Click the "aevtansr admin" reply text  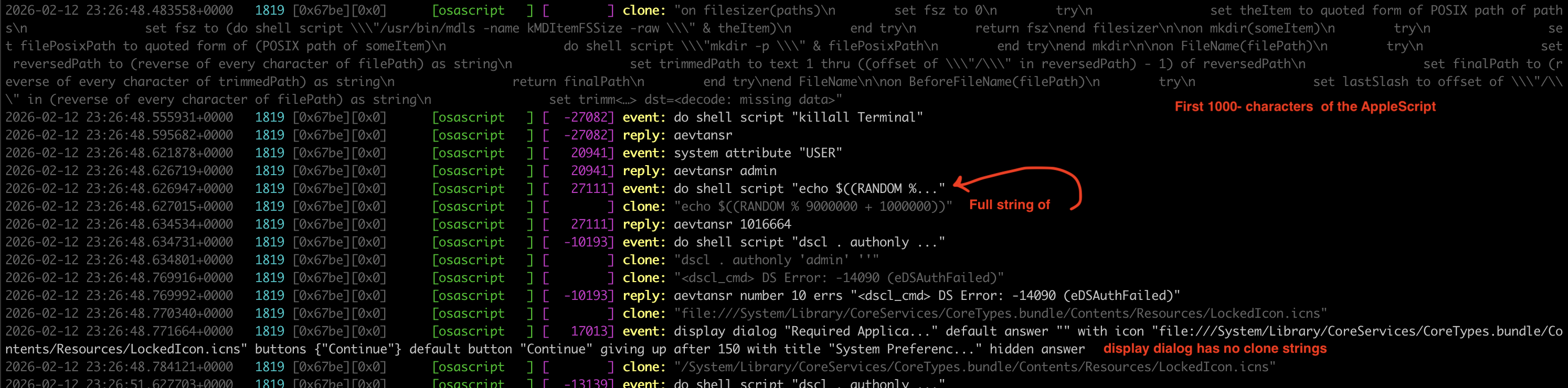[x=724, y=171]
